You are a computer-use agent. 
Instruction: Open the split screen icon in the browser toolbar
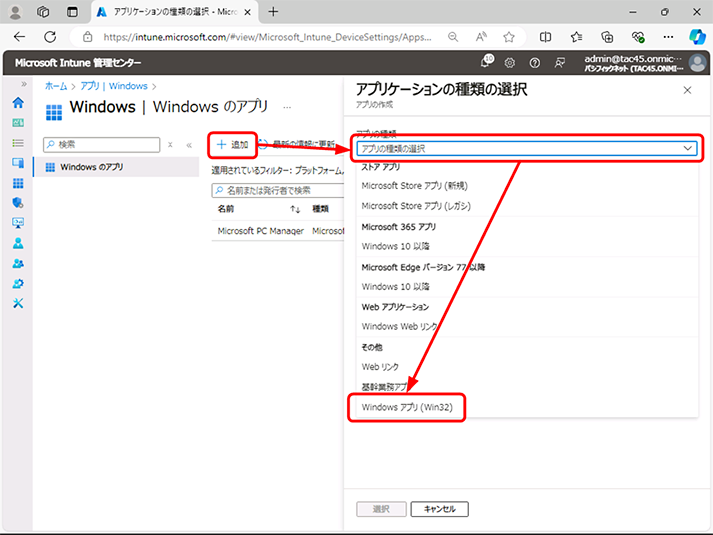point(545,37)
